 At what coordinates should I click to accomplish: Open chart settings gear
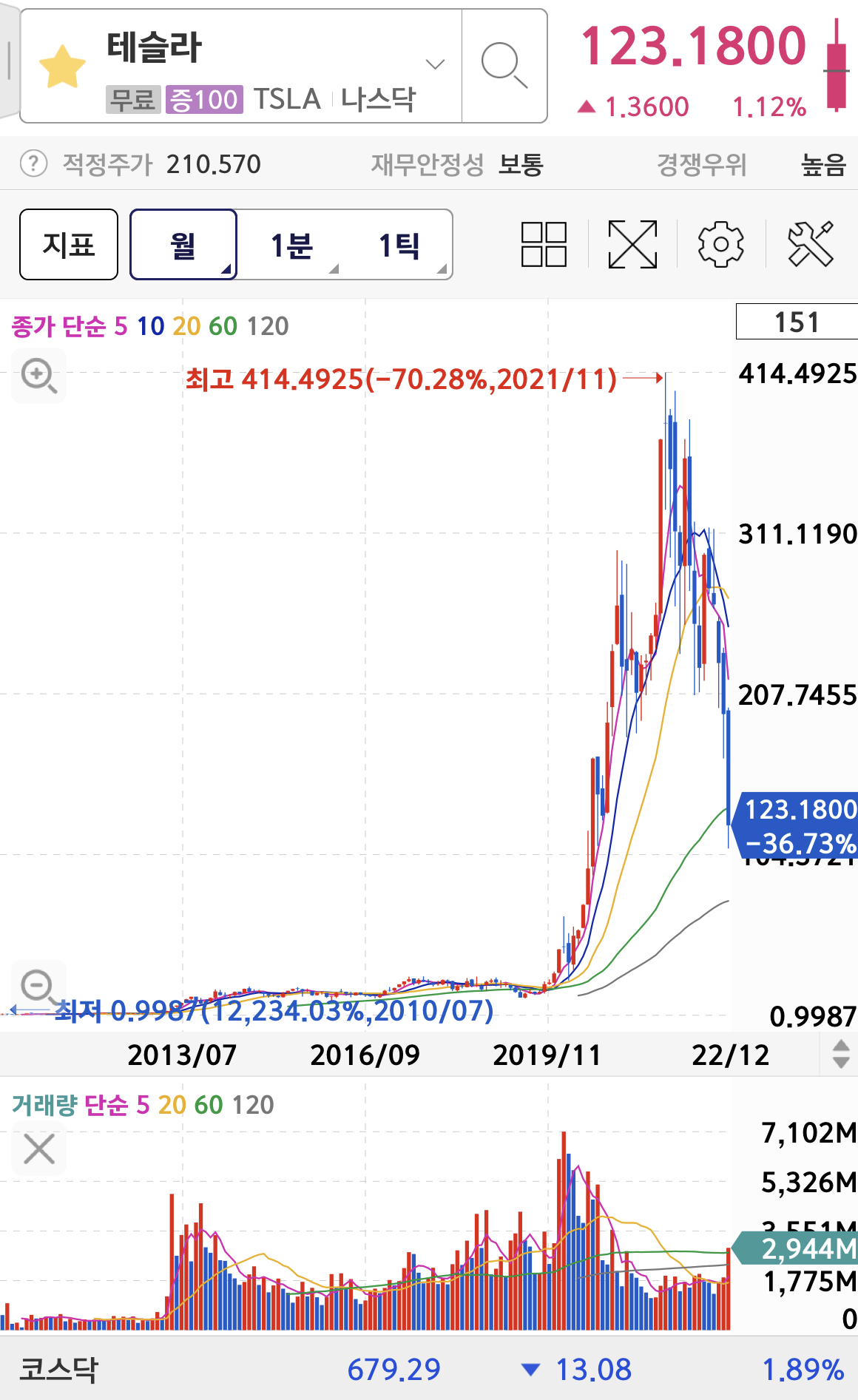[x=721, y=244]
